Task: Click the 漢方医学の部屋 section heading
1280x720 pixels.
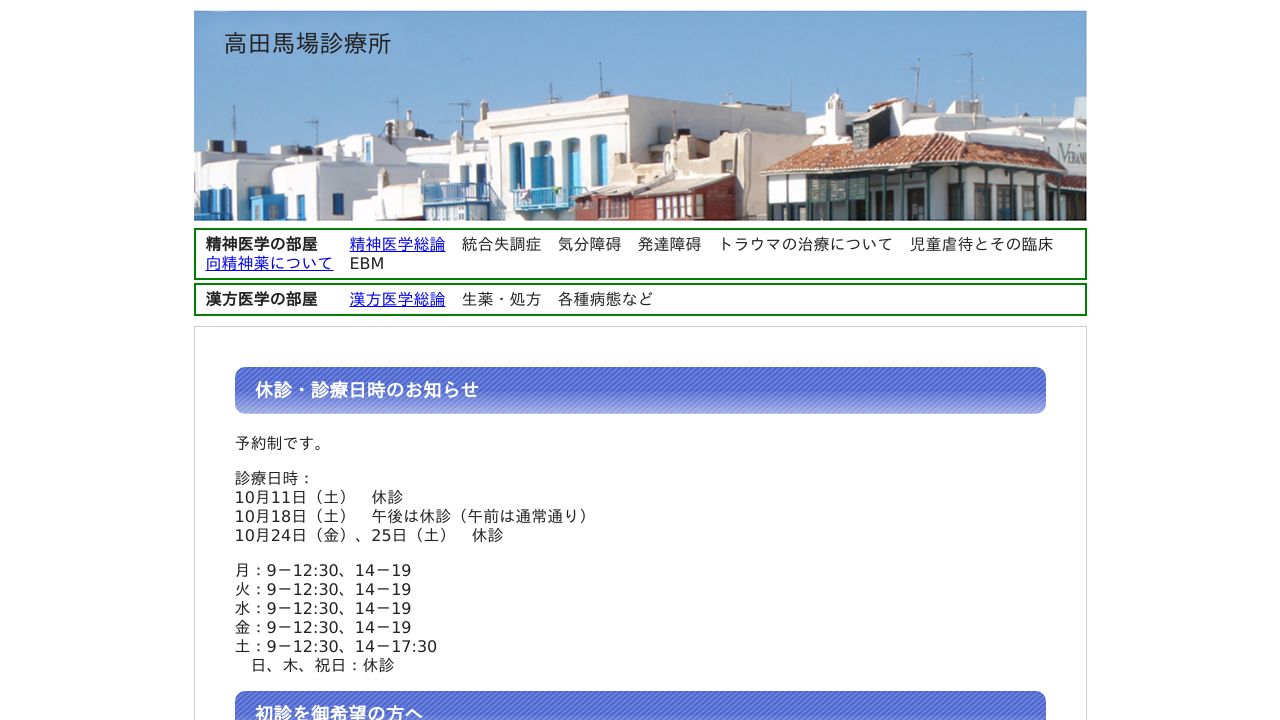Action: coord(261,299)
